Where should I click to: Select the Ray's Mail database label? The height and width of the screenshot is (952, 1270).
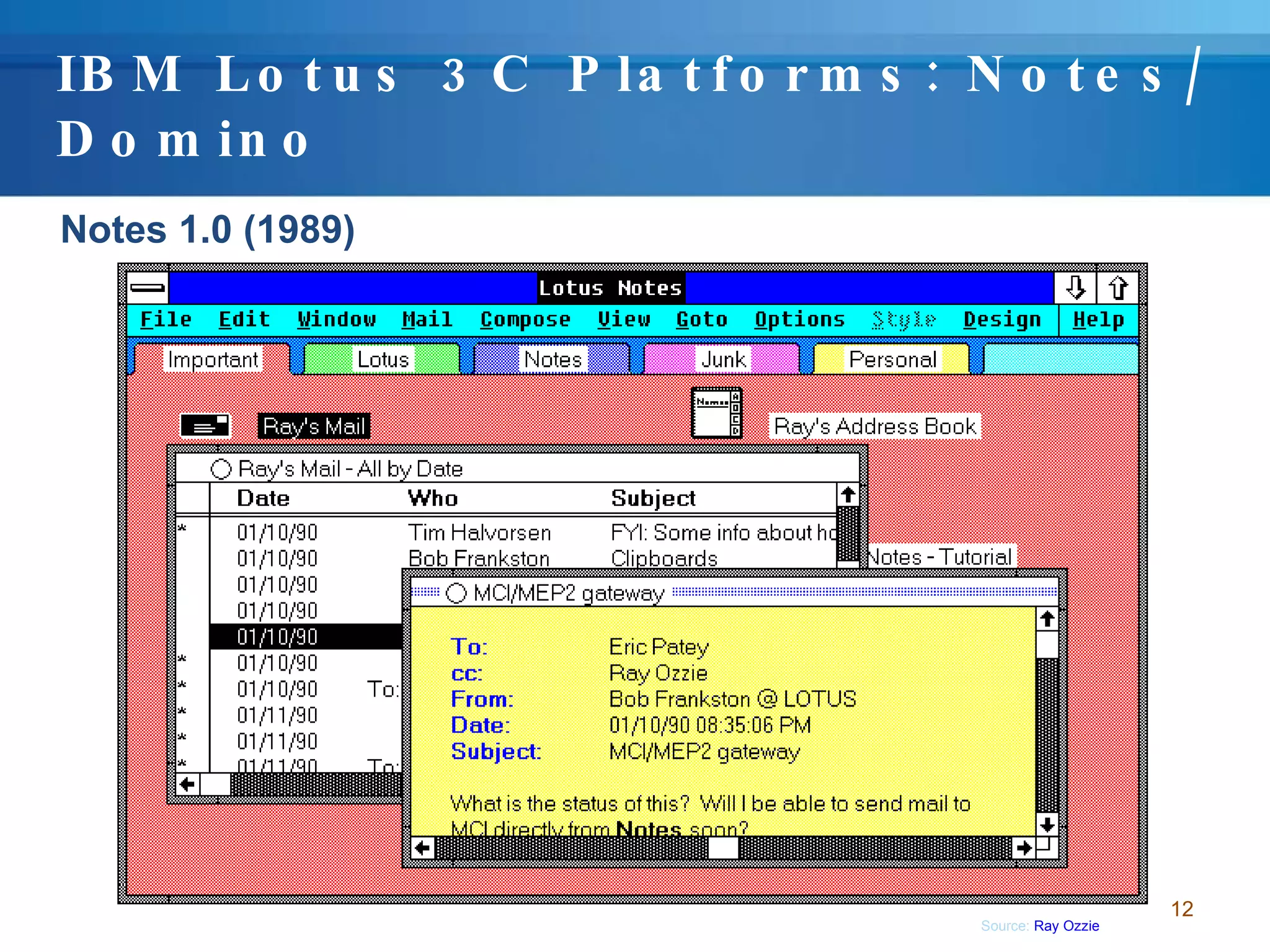314,426
